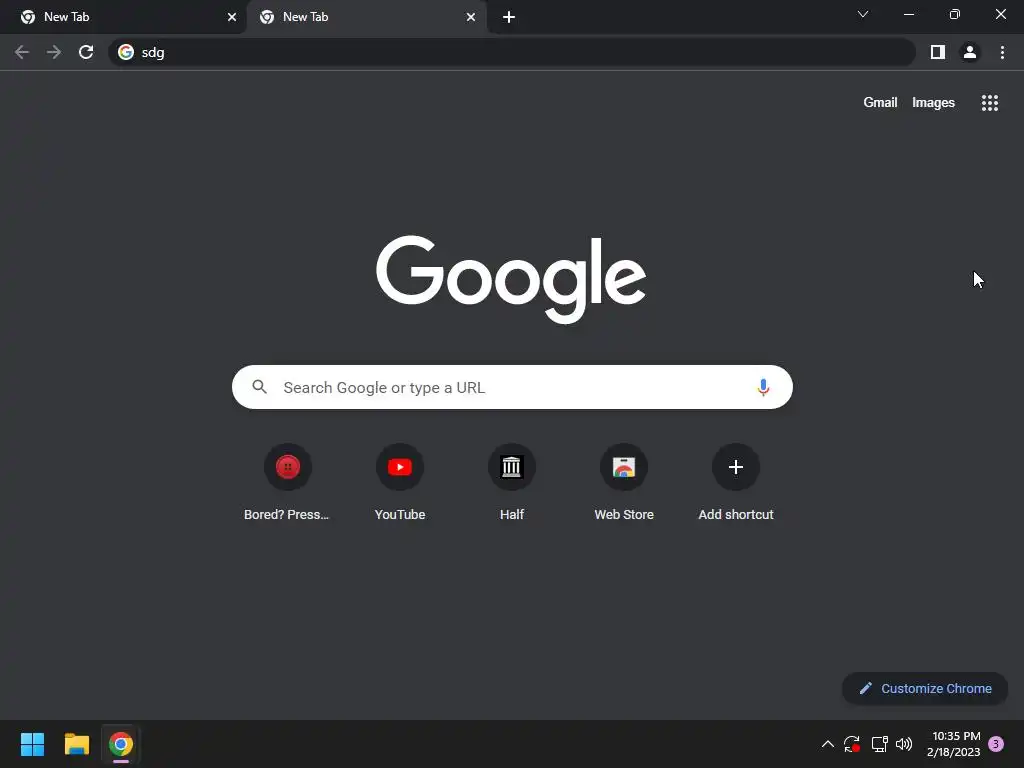Open the YouTube shortcut

pyautogui.click(x=400, y=483)
